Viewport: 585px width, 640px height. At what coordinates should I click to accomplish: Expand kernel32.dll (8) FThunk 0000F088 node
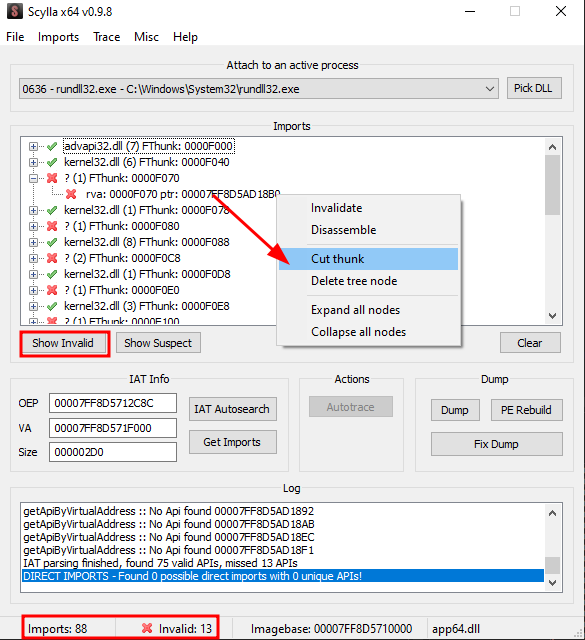click(33, 242)
